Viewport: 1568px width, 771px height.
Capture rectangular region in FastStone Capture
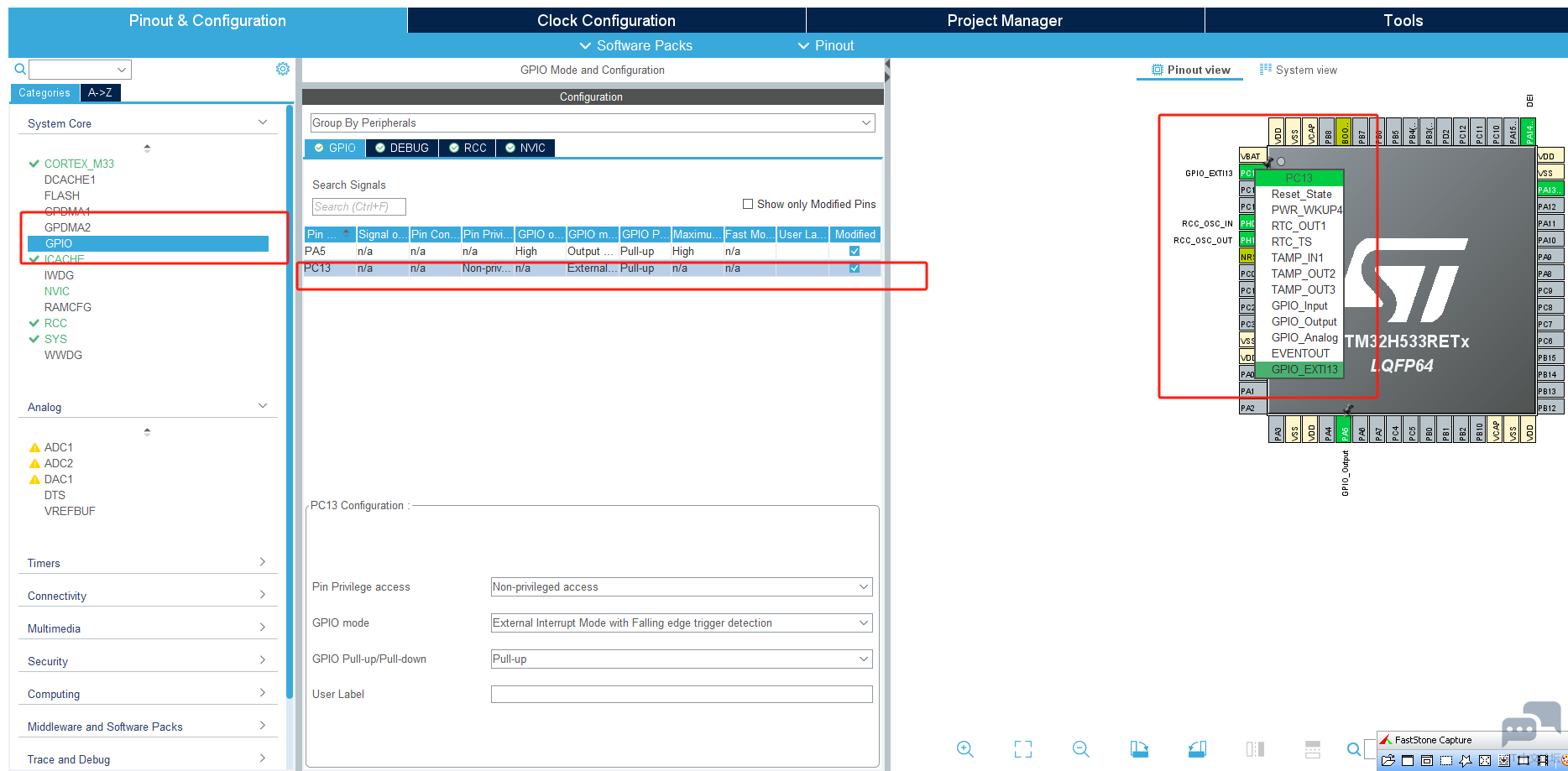coord(1446,761)
